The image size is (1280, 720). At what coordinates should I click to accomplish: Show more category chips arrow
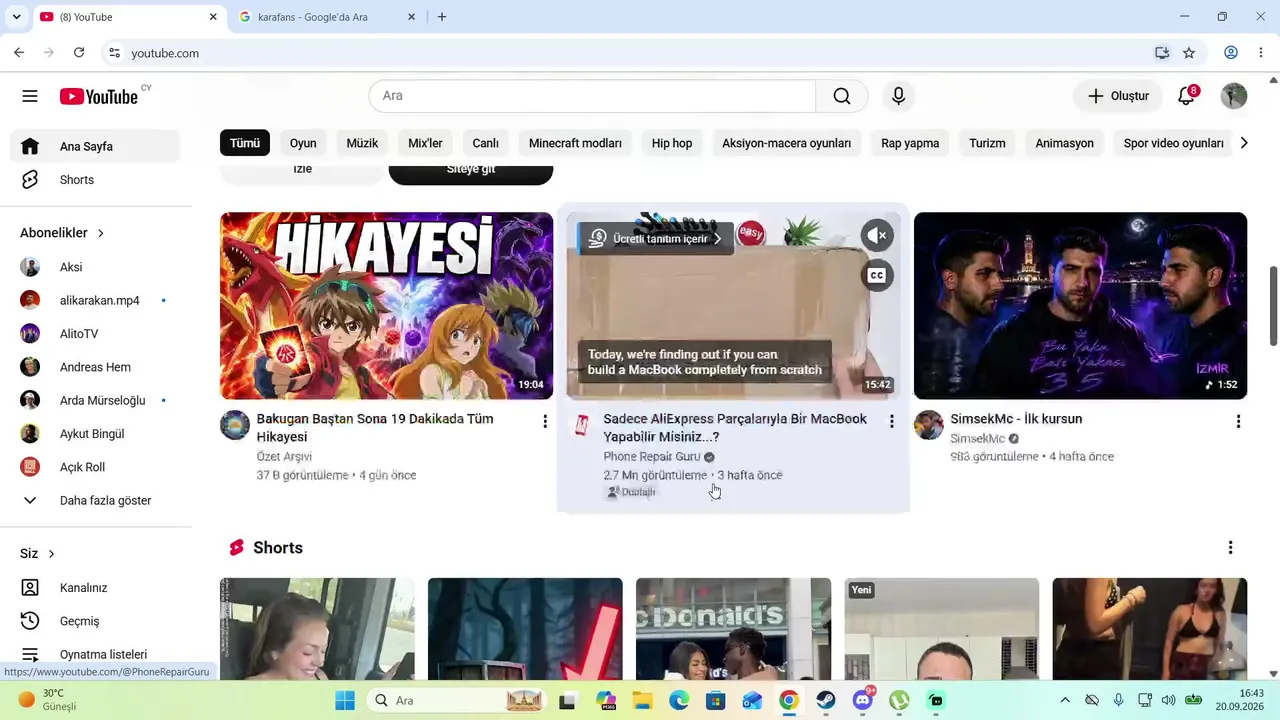[x=1243, y=143]
